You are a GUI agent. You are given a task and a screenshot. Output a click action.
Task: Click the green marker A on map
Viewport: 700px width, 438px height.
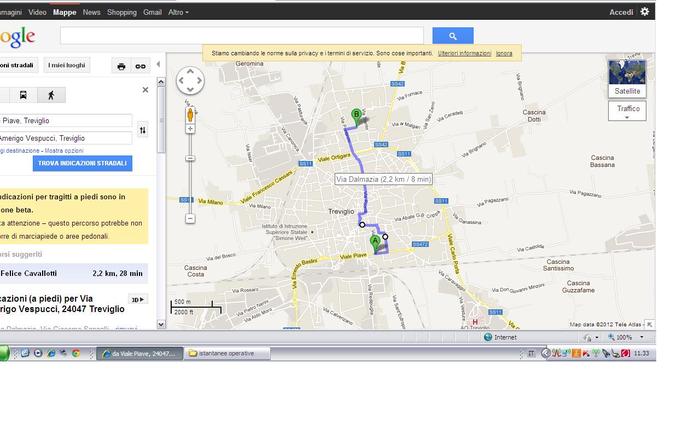pyautogui.click(x=375, y=244)
